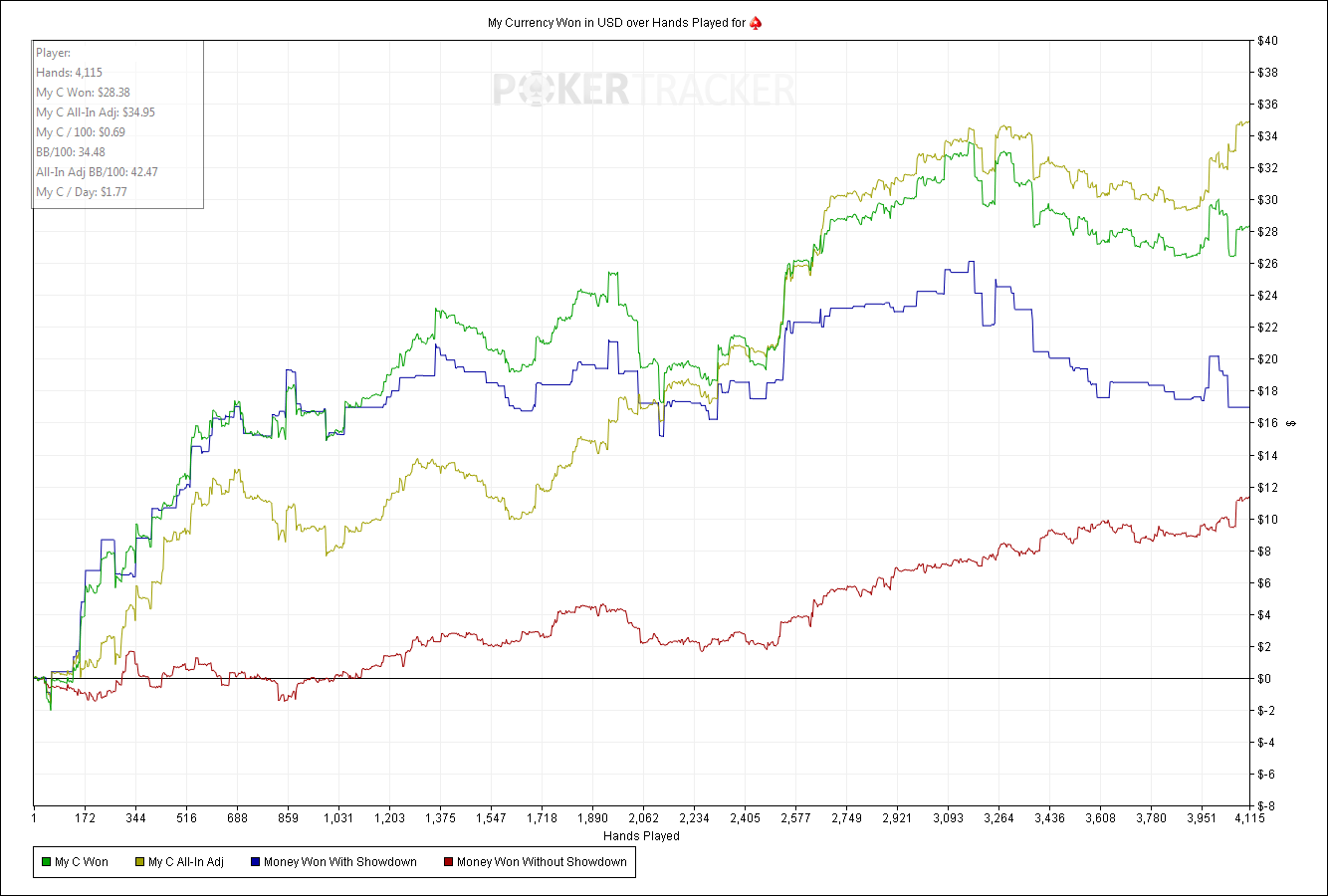The height and width of the screenshot is (896, 1328).
Task: Select the 'My C All-In Adj' legend label
Action: click(186, 862)
